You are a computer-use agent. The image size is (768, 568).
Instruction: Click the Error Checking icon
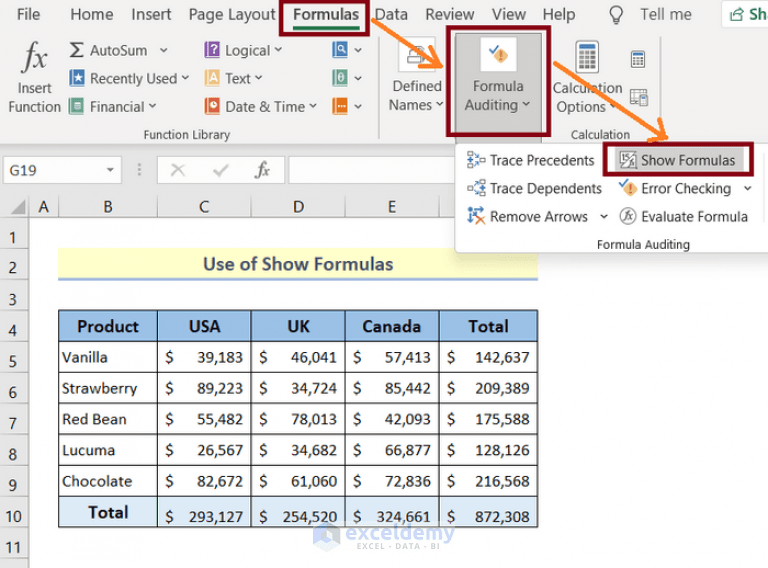[627, 188]
